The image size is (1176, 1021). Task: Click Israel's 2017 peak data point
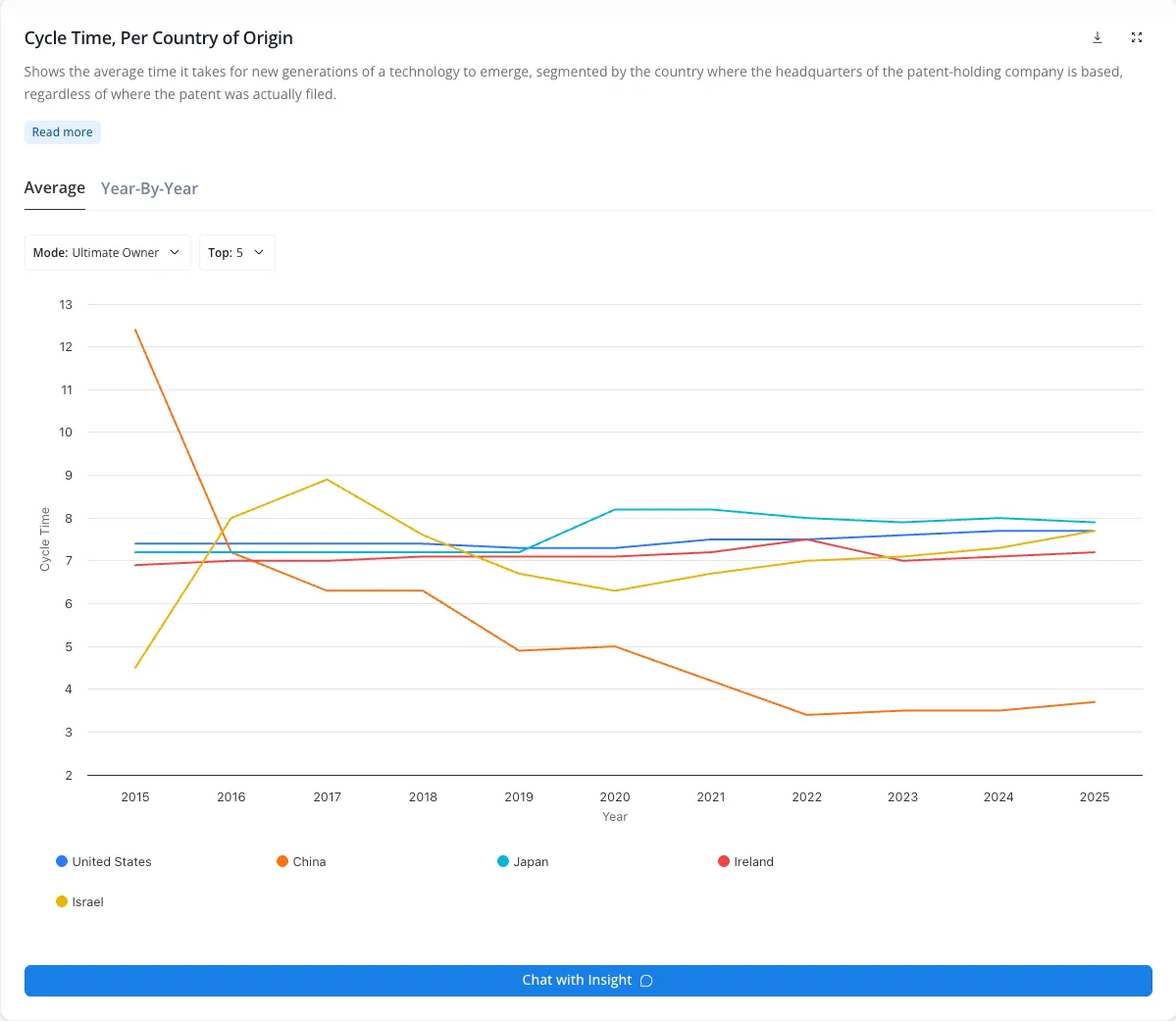[x=327, y=480]
